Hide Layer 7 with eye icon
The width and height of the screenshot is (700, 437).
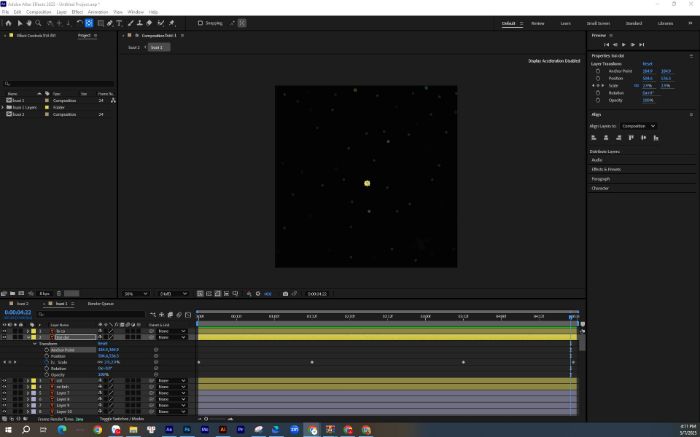4,393
